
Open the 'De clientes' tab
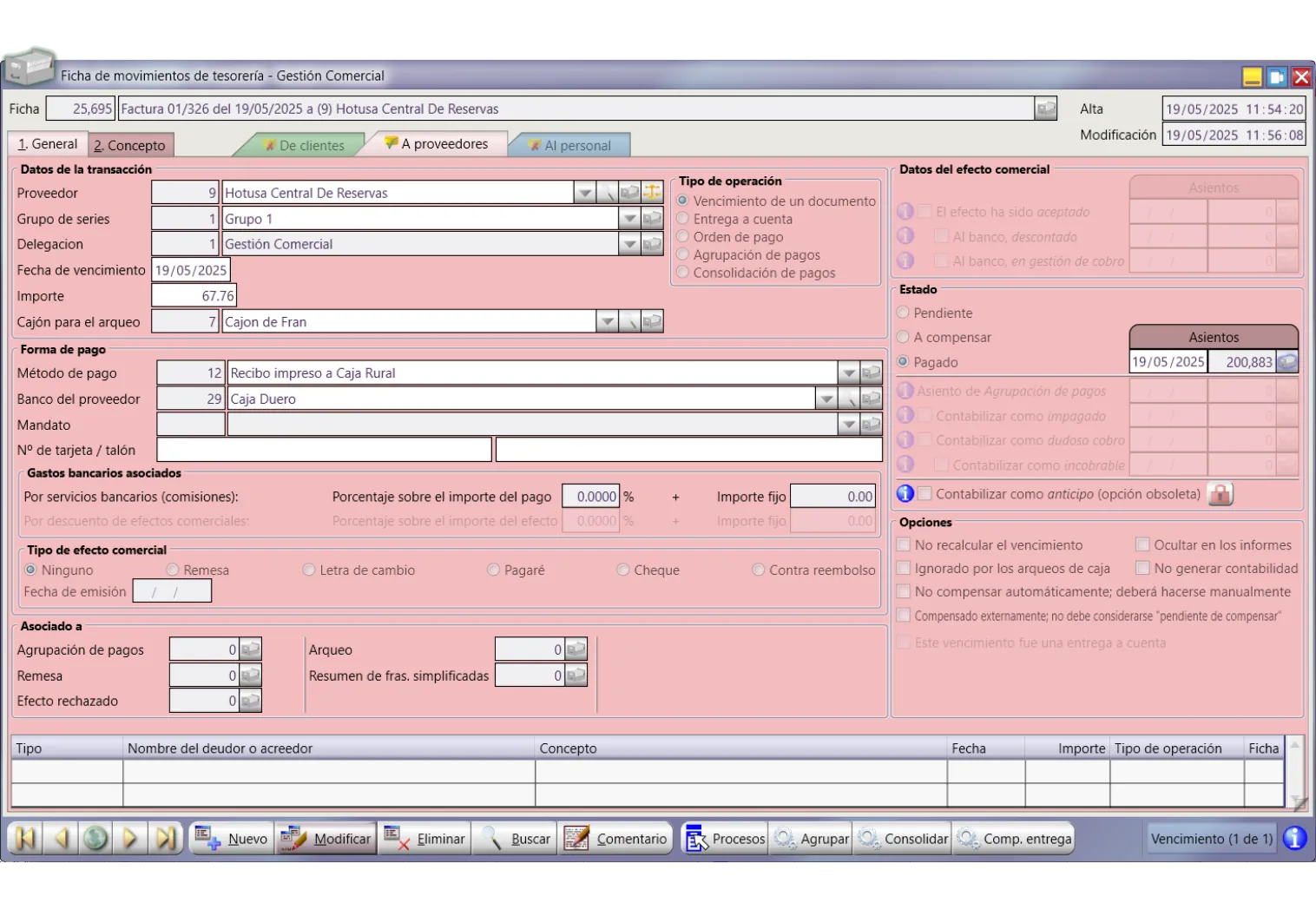pyautogui.click(x=304, y=145)
